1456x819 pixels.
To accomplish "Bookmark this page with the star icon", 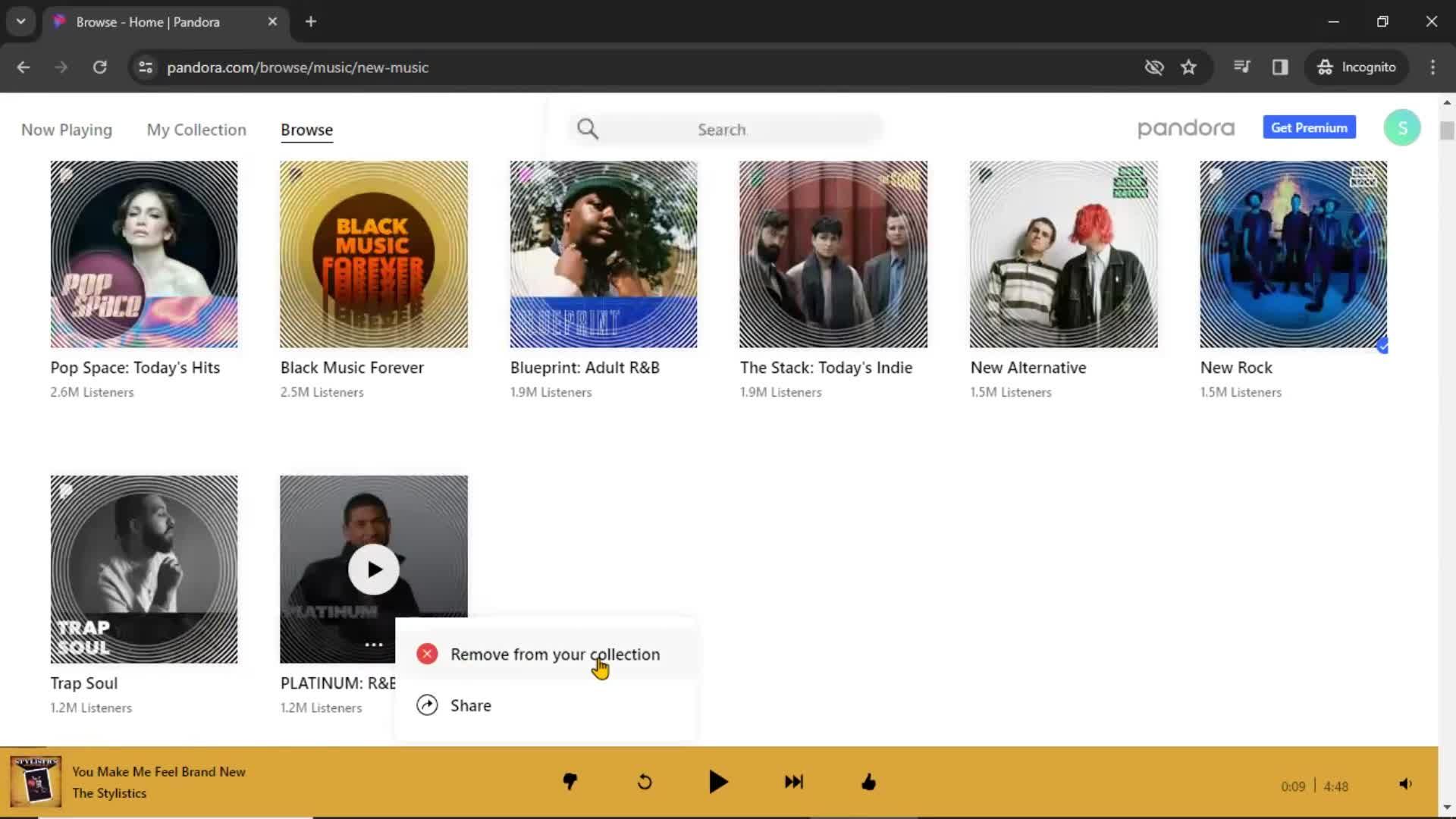I will pos(1188,67).
